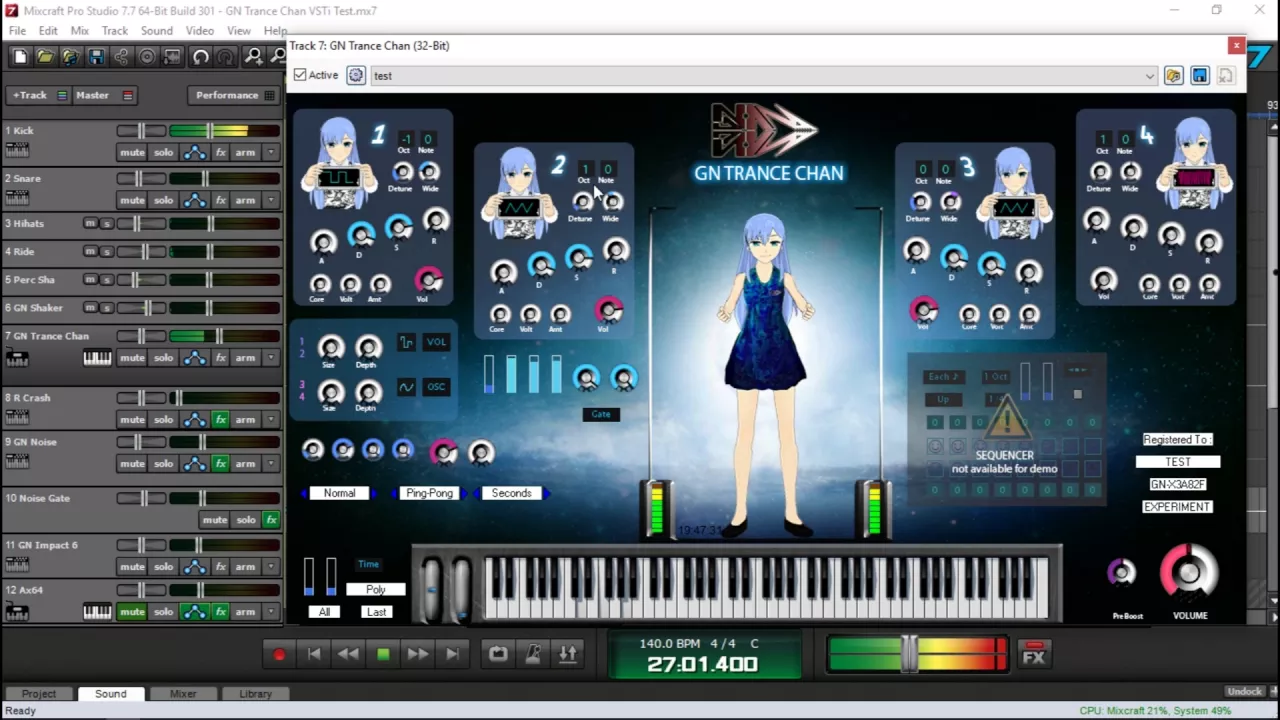
Task: Click the mixer sliders icon beside the metronome
Action: (567, 654)
